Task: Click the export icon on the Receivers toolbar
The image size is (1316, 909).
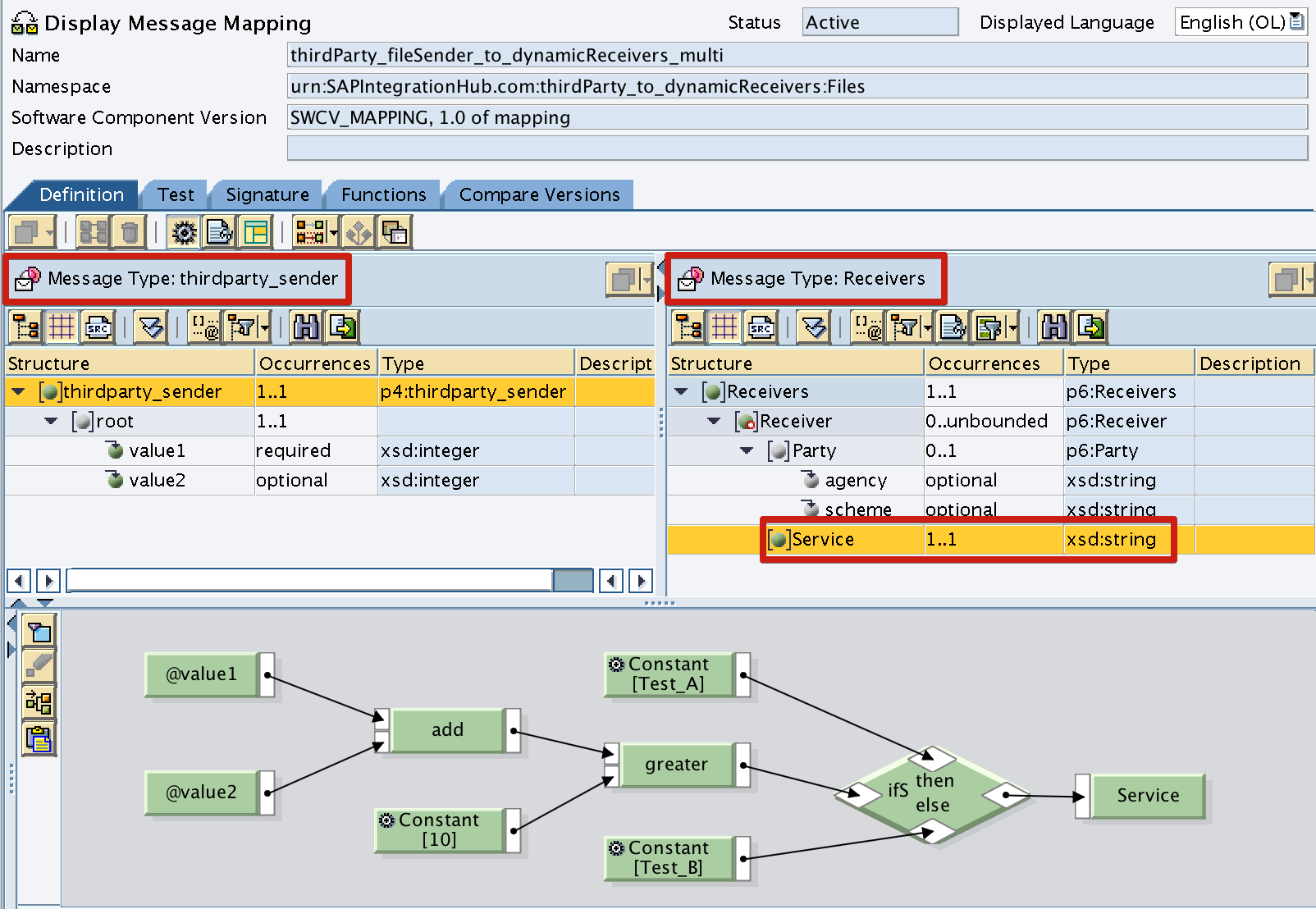Action: tap(1090, 327)
